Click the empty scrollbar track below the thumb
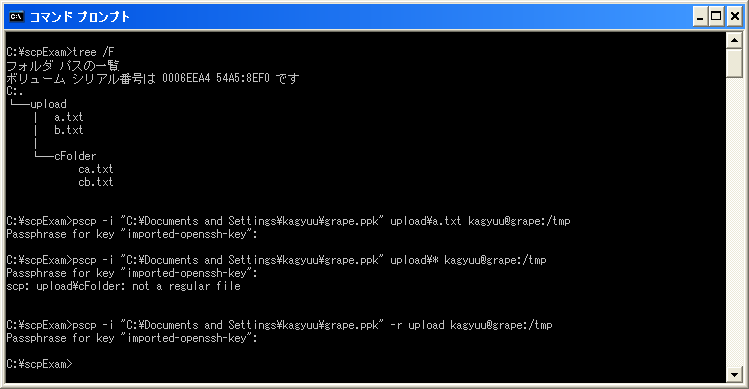Viewport: 749px width, 389px height. (734, 220)
